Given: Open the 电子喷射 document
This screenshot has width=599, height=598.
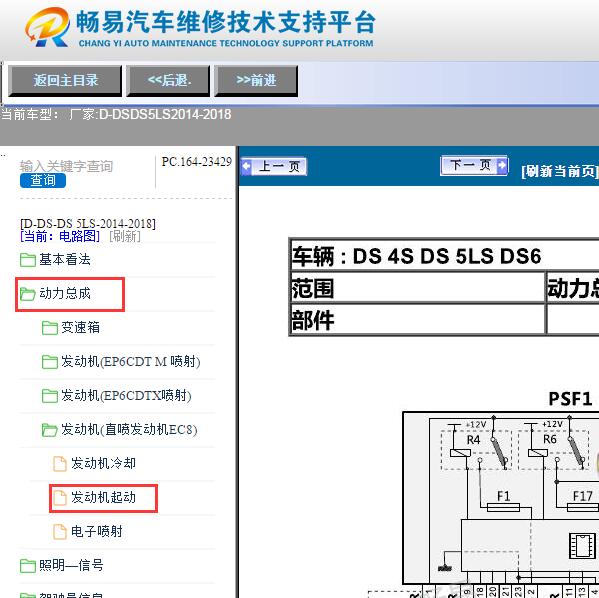Looking at the screenshot, I should click(x=97, y=532).
